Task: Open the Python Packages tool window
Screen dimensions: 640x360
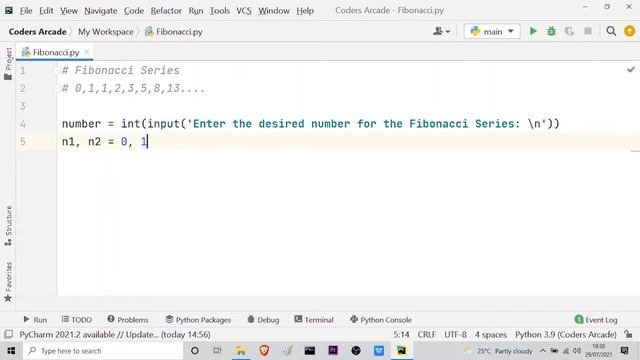Action: tap(198, 320)
